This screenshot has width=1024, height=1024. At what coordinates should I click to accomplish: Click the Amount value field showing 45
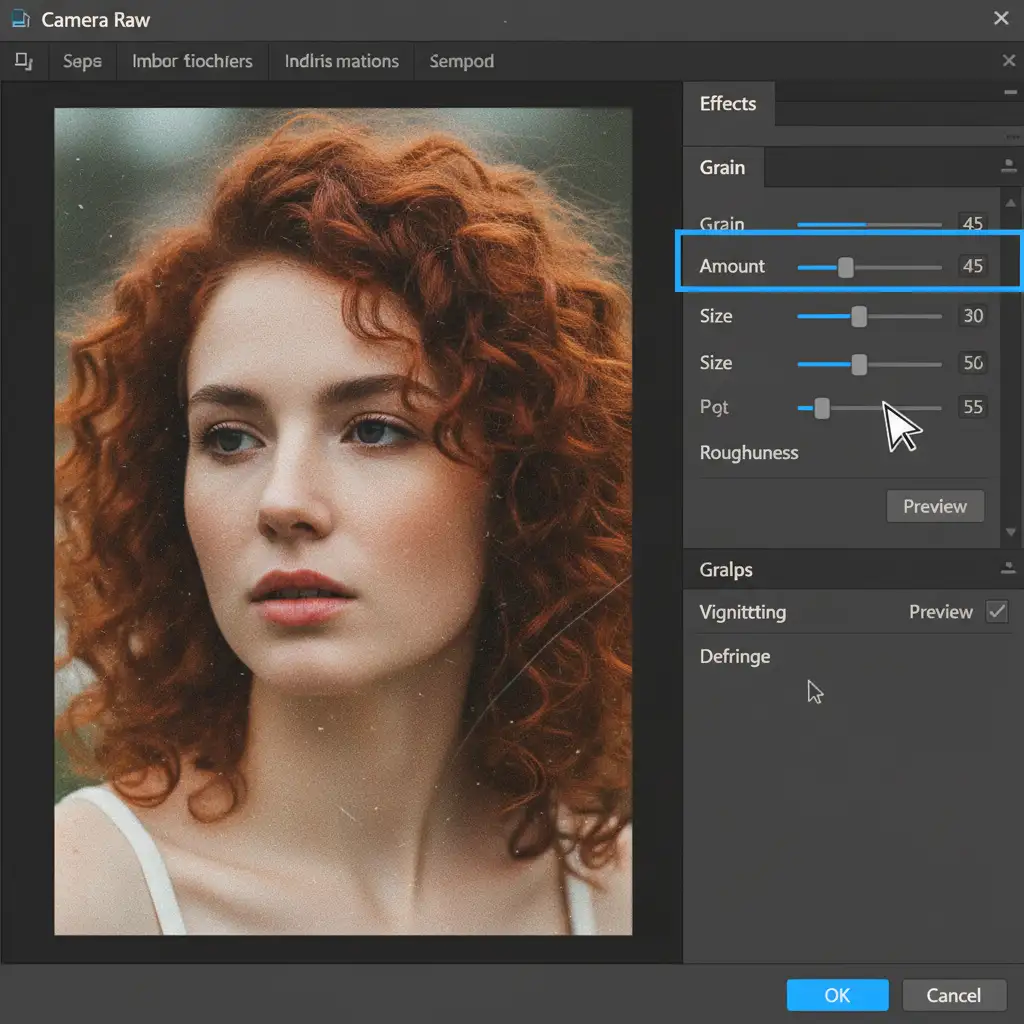[971, 266]
